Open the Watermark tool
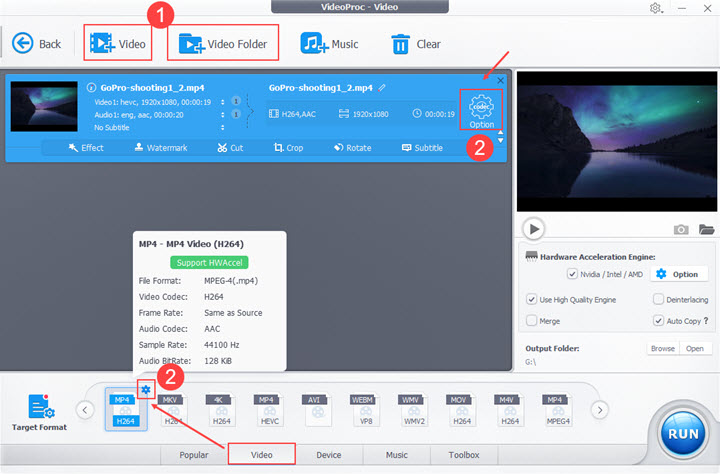This screenshot has height=474, width=720. 161,147
